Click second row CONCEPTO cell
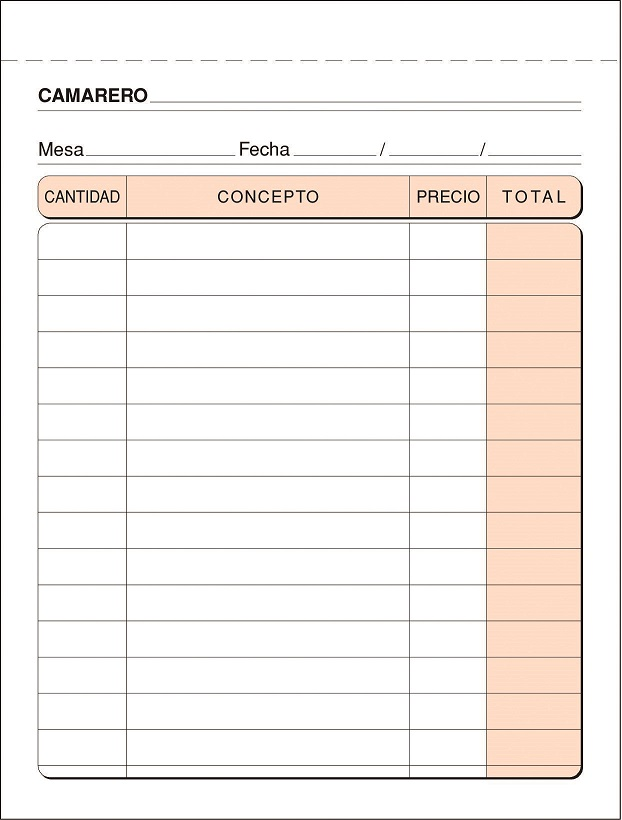Viewport: 622px width, 820px height. (x=268, y=278)
